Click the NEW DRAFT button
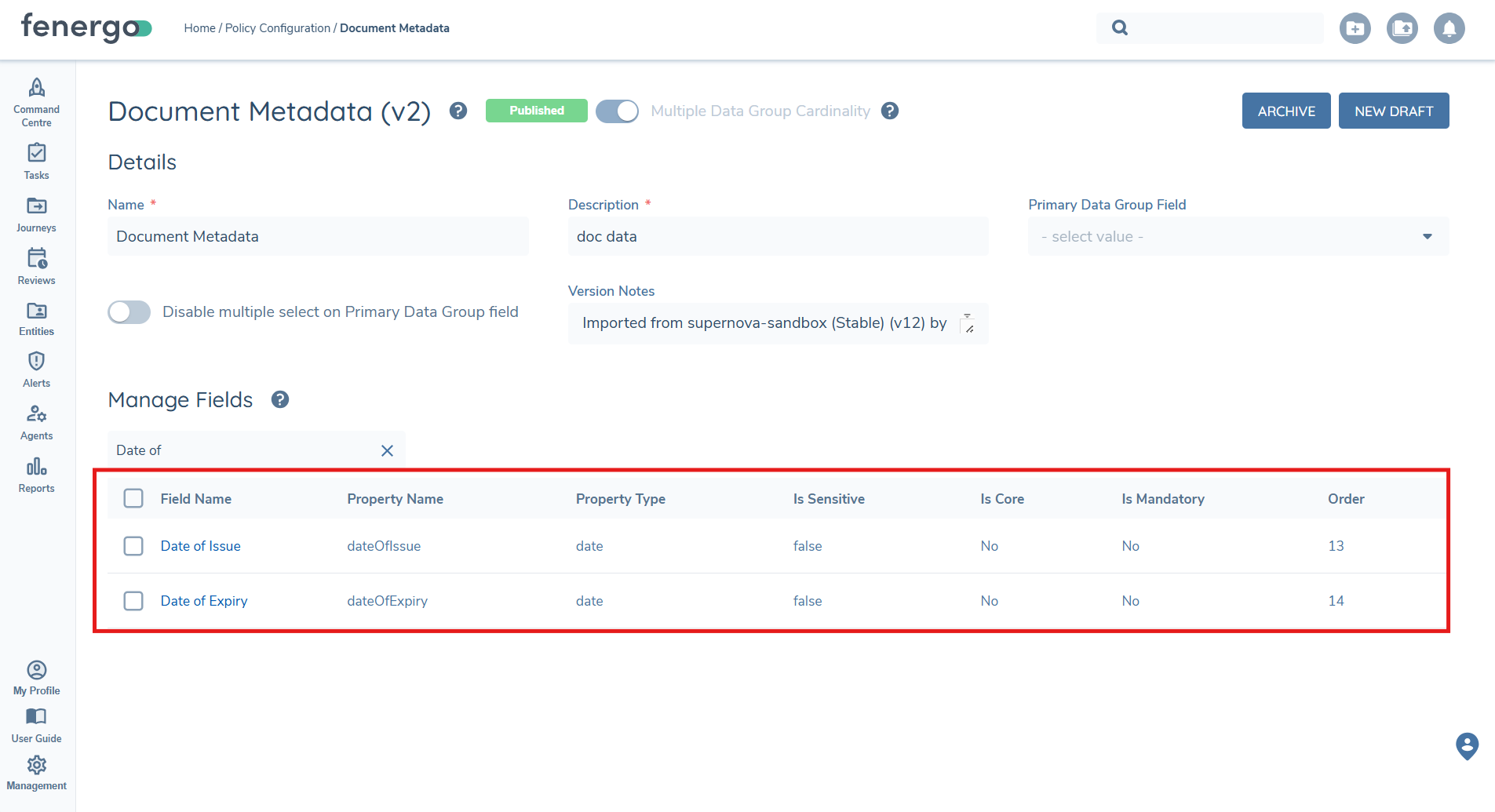 (x=1394, y=111)
